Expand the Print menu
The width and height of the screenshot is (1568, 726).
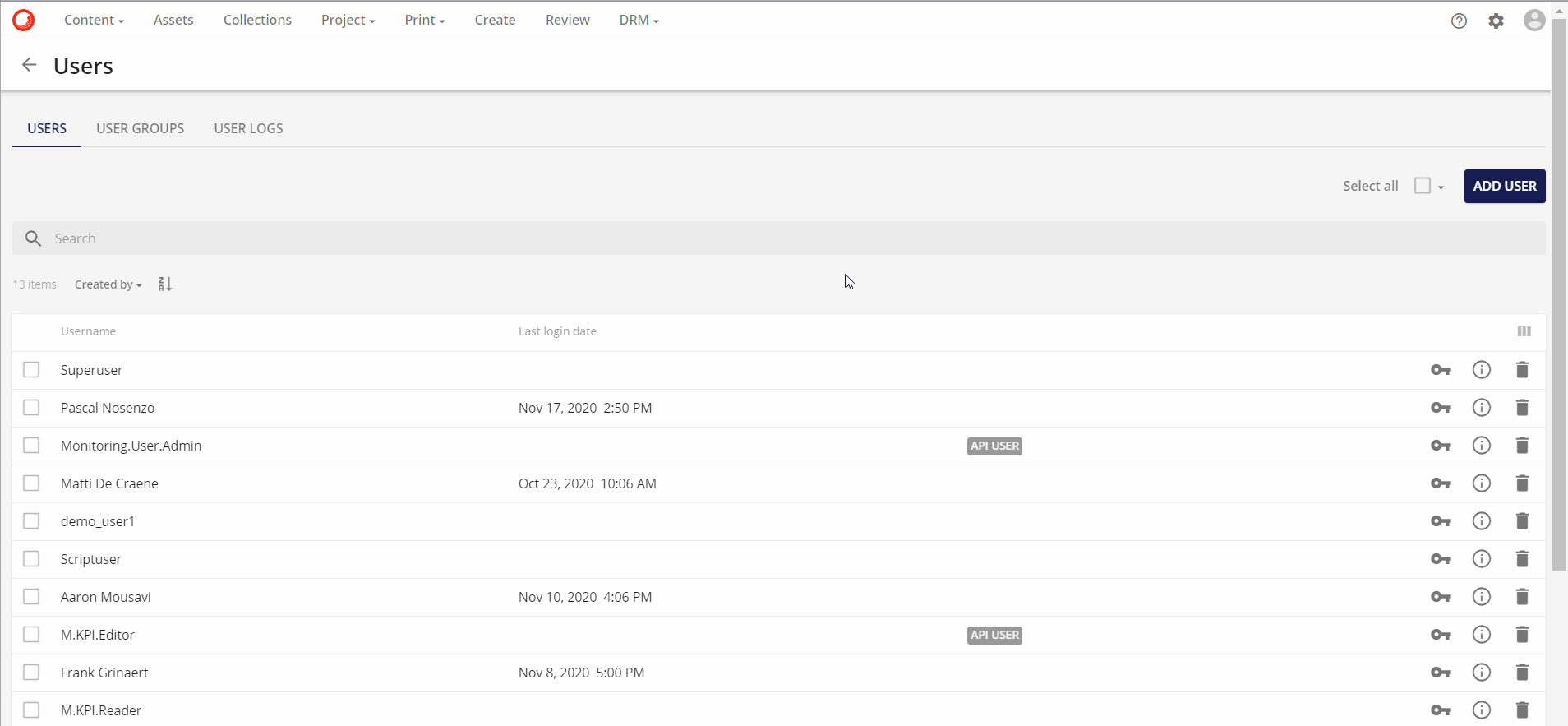click(x=425, y=20)
